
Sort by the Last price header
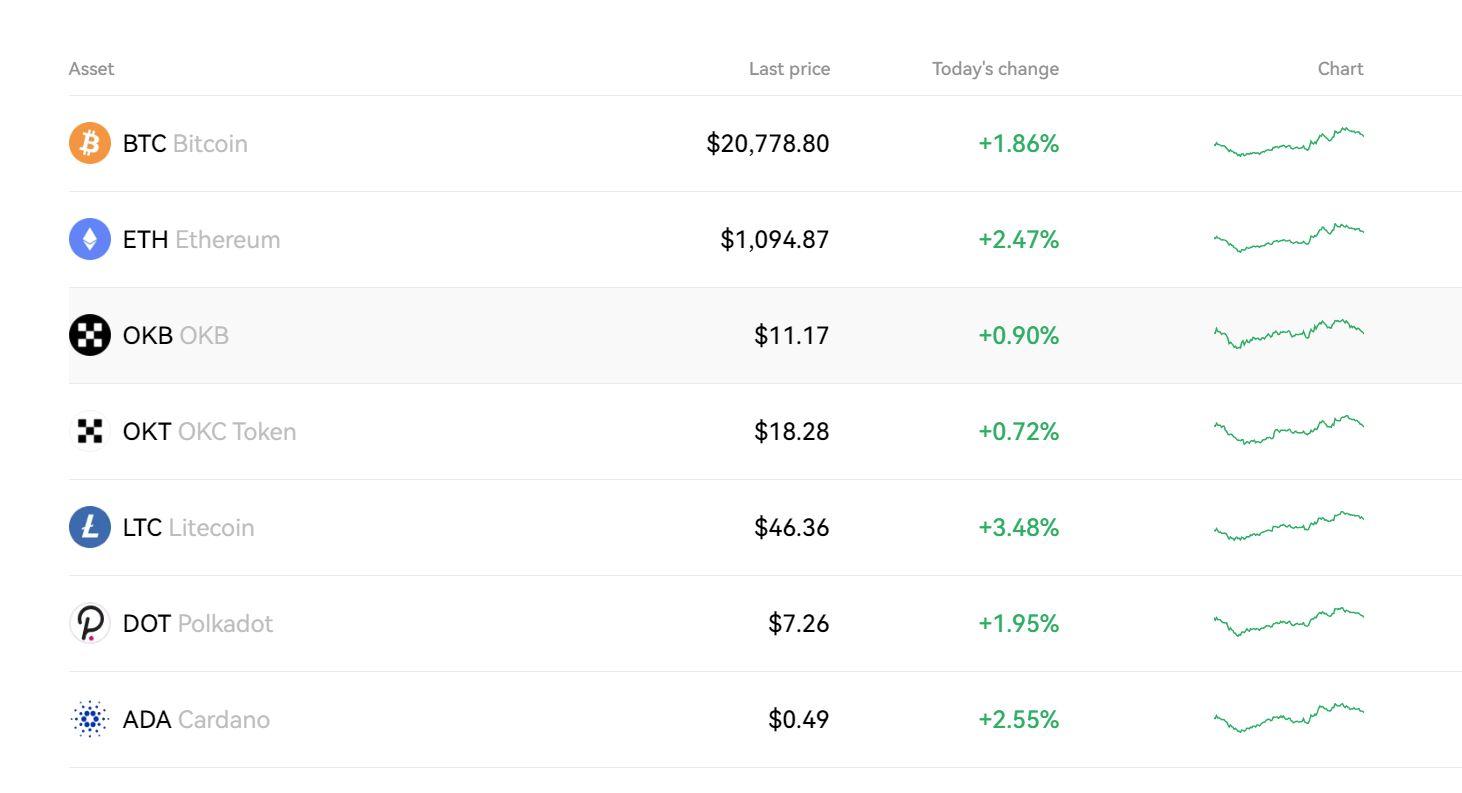click(x=789, y=69)
